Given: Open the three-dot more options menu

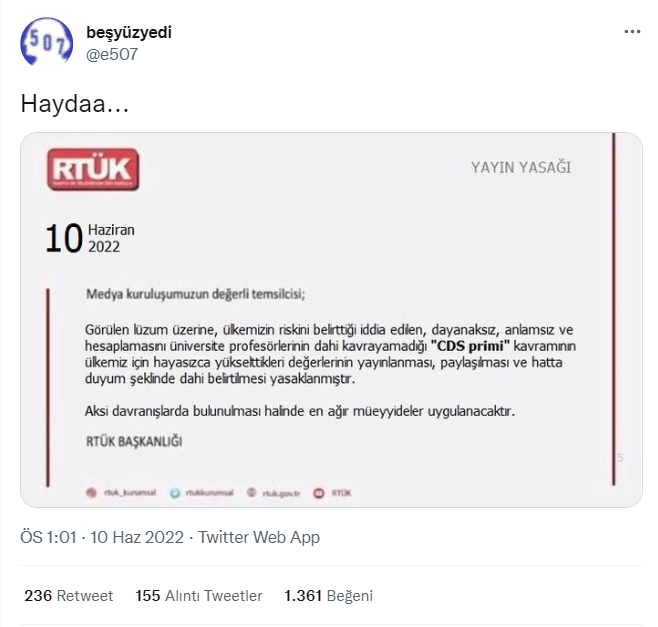Looking at the screenshot, I should [632, 32].
